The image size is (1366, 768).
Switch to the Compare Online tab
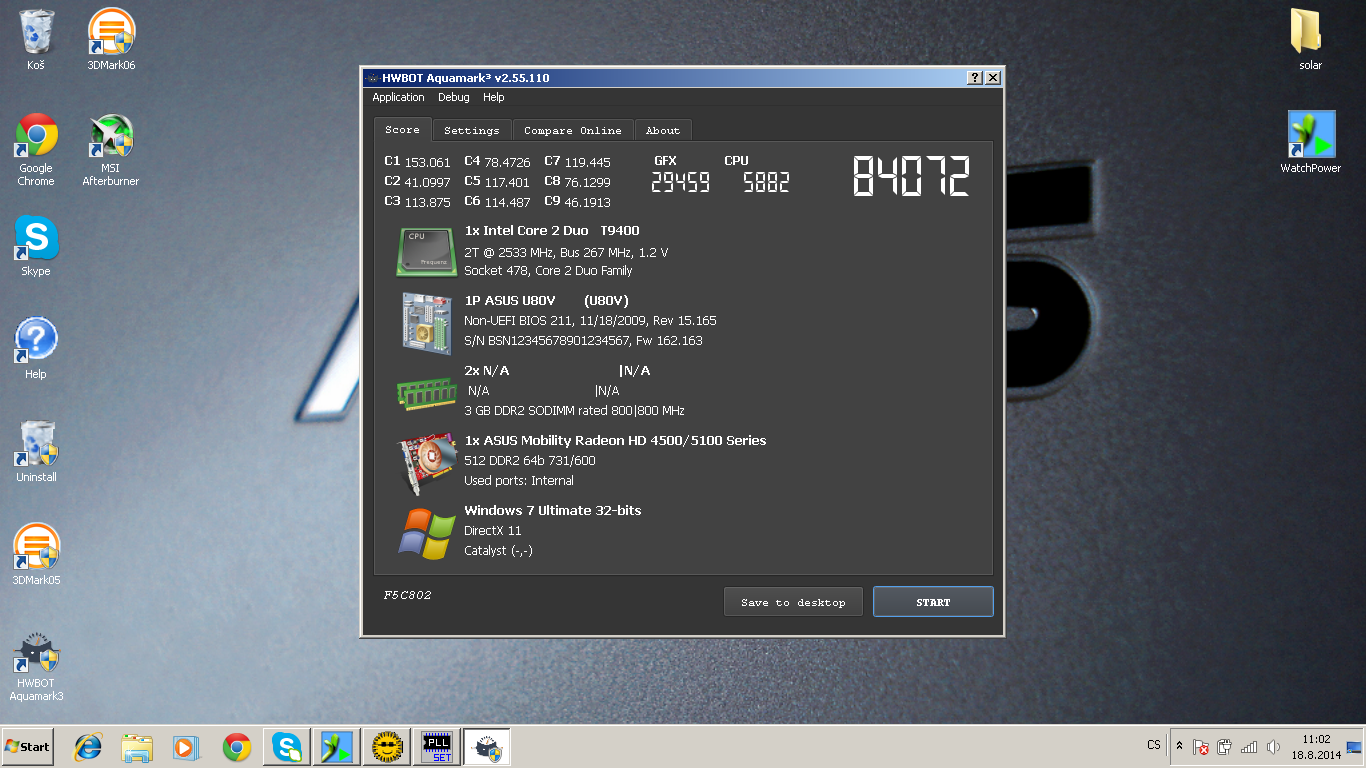click(x=573, y=130)
